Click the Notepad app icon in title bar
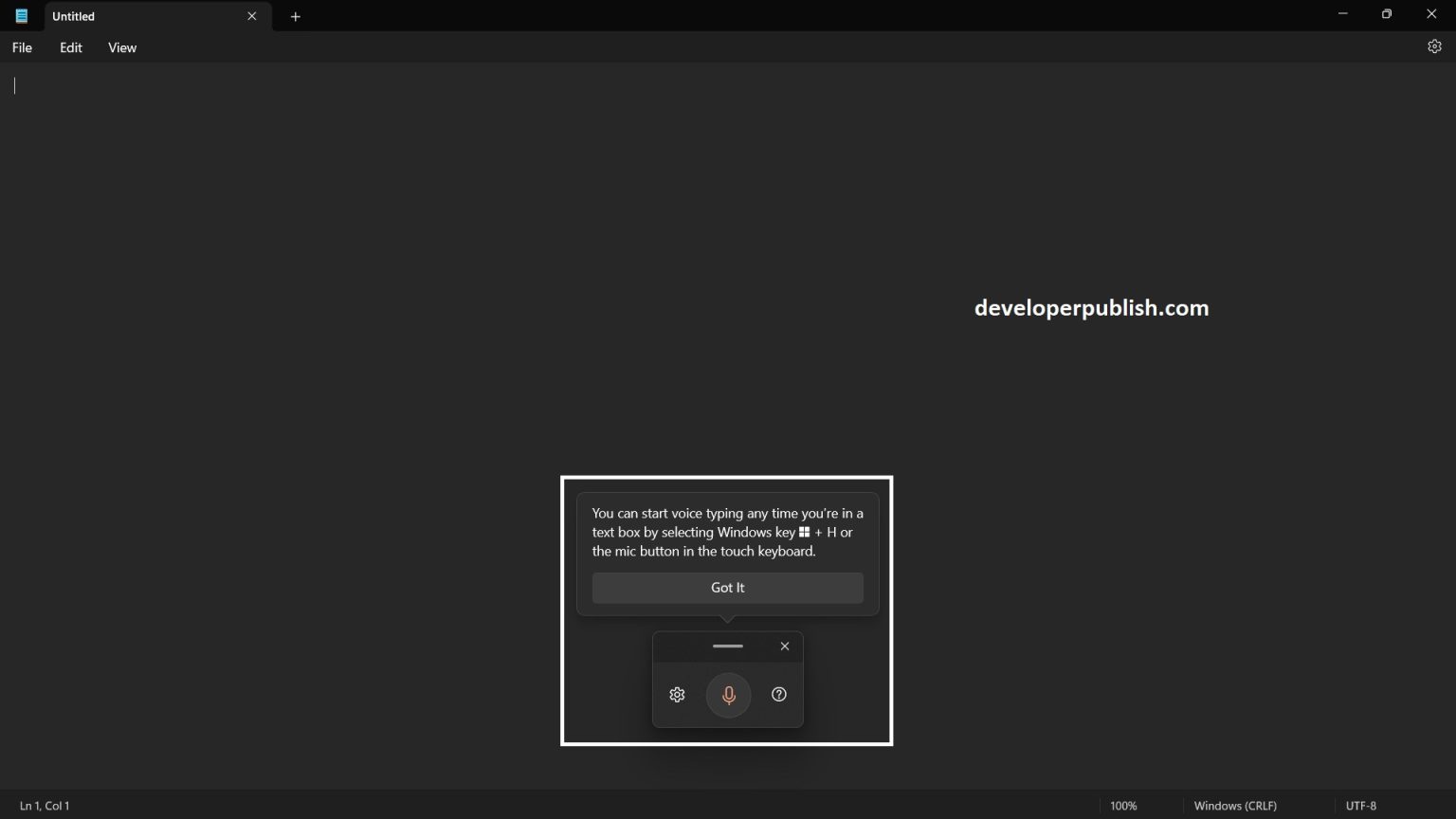Image resolution: width=1456 pixels, height=819 pixels. coord(21,16)
